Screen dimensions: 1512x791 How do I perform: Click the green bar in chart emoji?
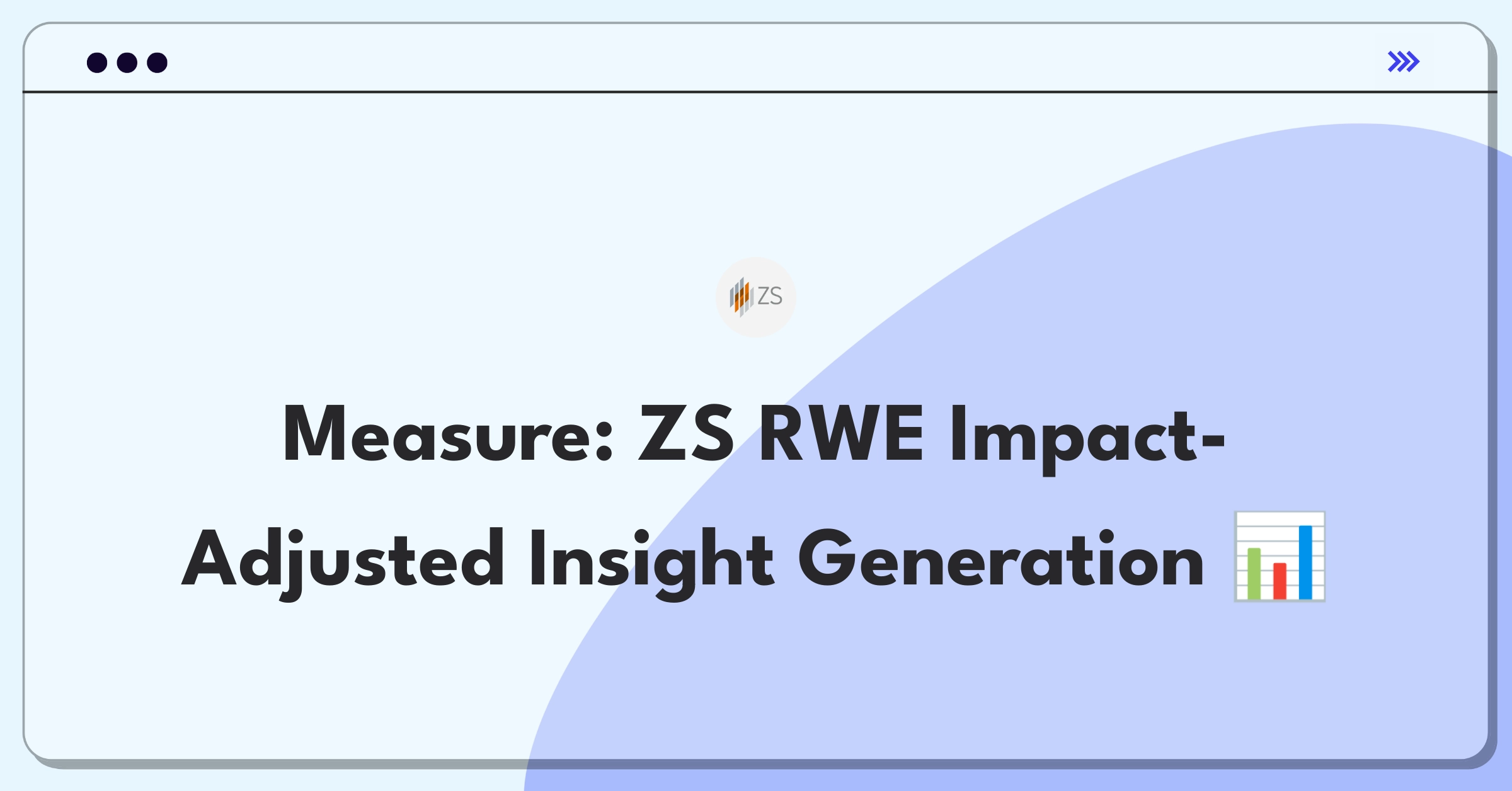coord(1254,574)
